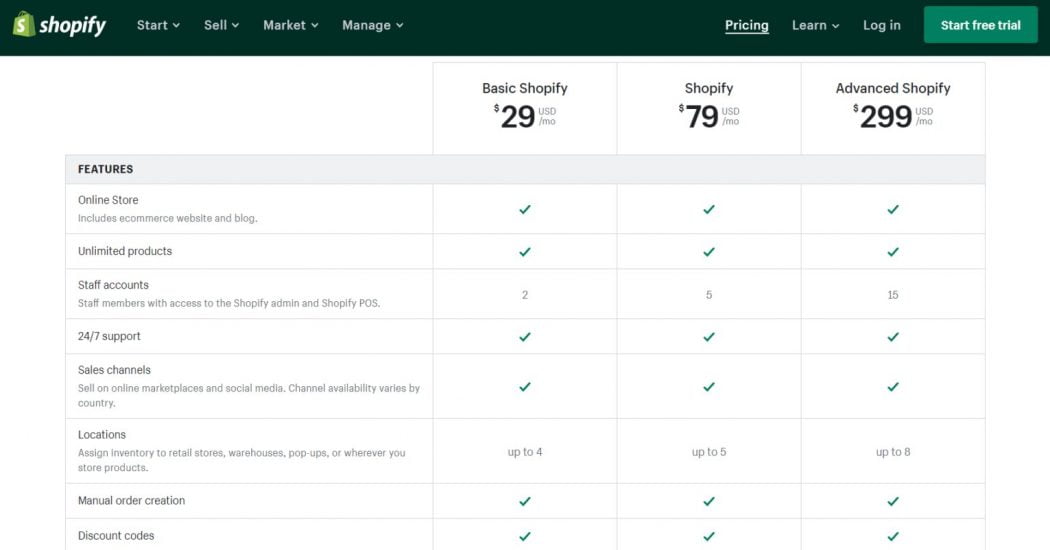Click staff accounts value 15 for Advanced Shopify
Image resolution: width=1050 pixels, height=550 pixels.
click(x=893, y=295)
